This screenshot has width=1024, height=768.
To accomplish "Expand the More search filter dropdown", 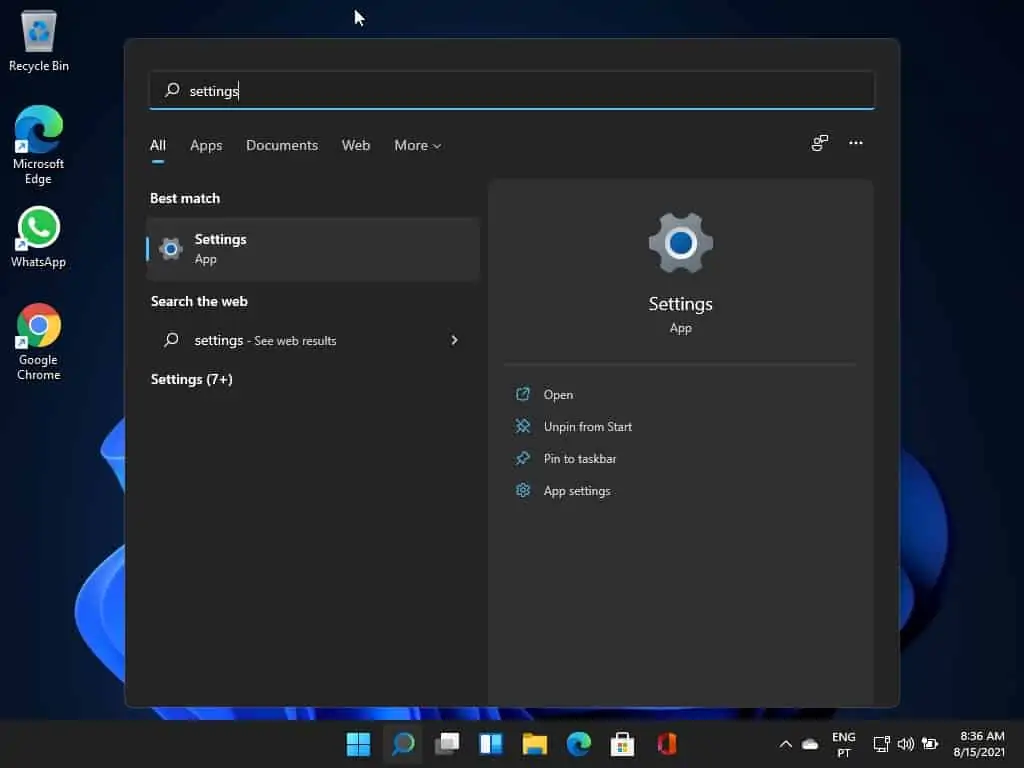I will tap(417, 145).
